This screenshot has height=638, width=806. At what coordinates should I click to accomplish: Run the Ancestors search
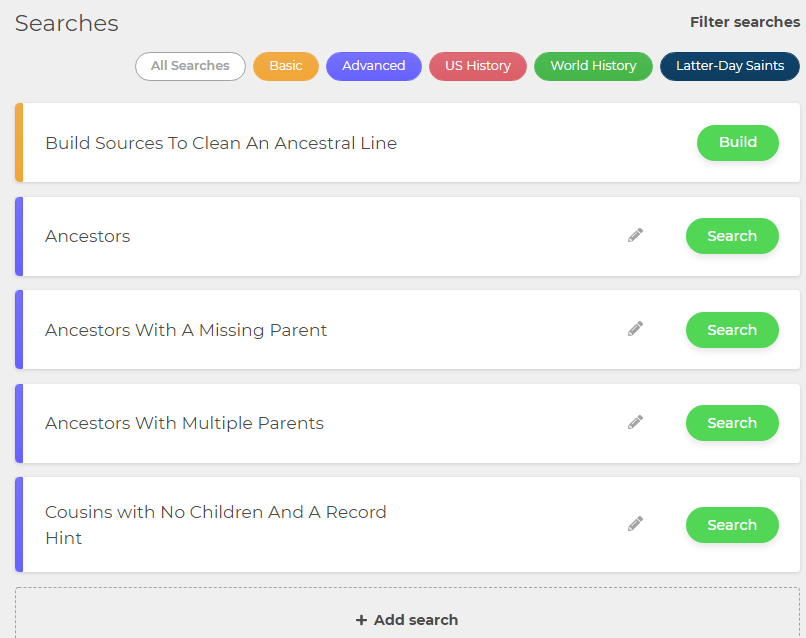click(x=732, y=236)
